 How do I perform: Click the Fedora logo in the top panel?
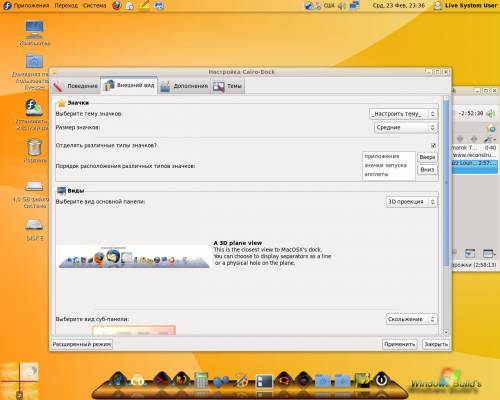coord(7,5)
